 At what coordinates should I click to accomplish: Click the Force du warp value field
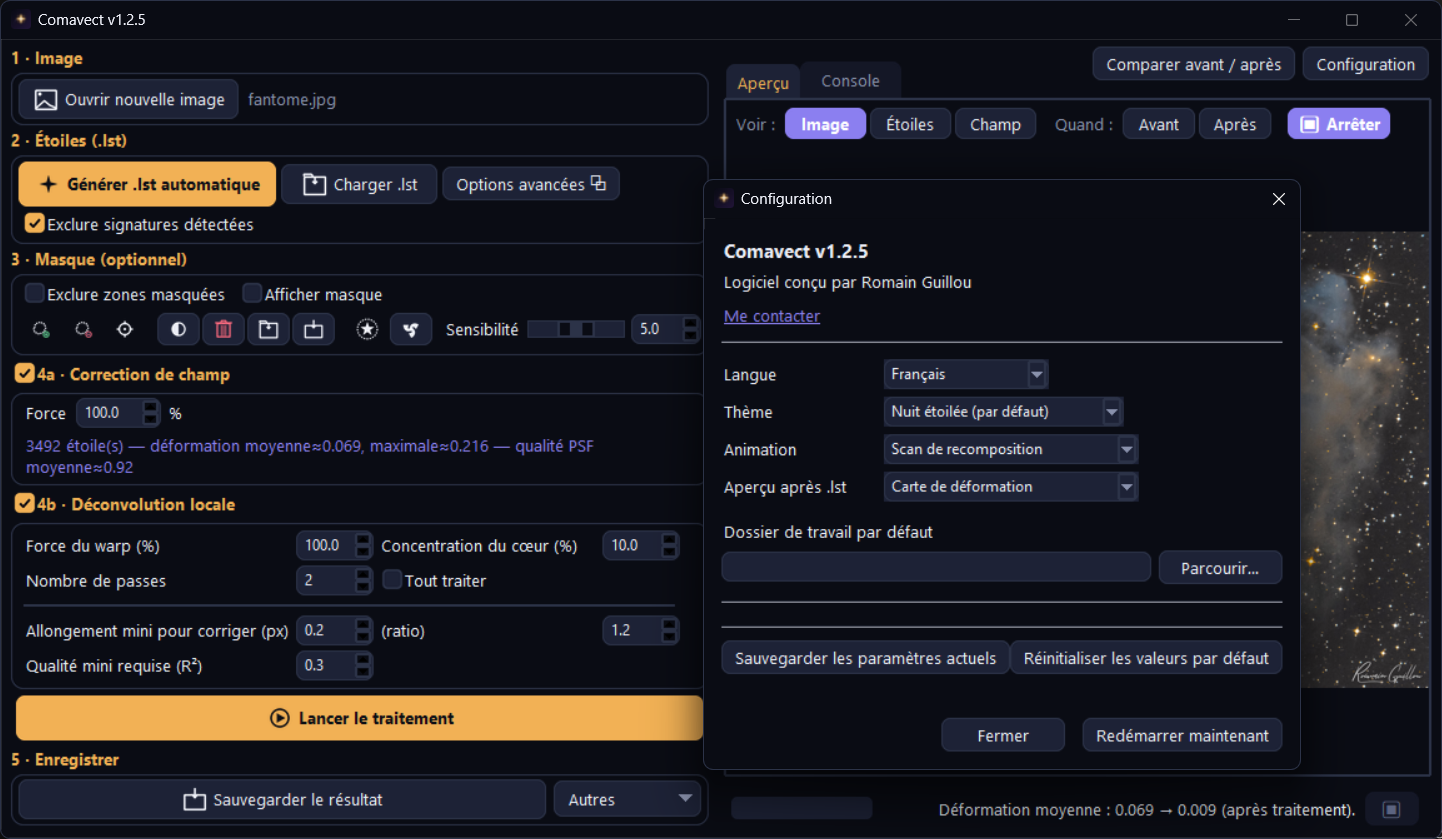point(334,546)
